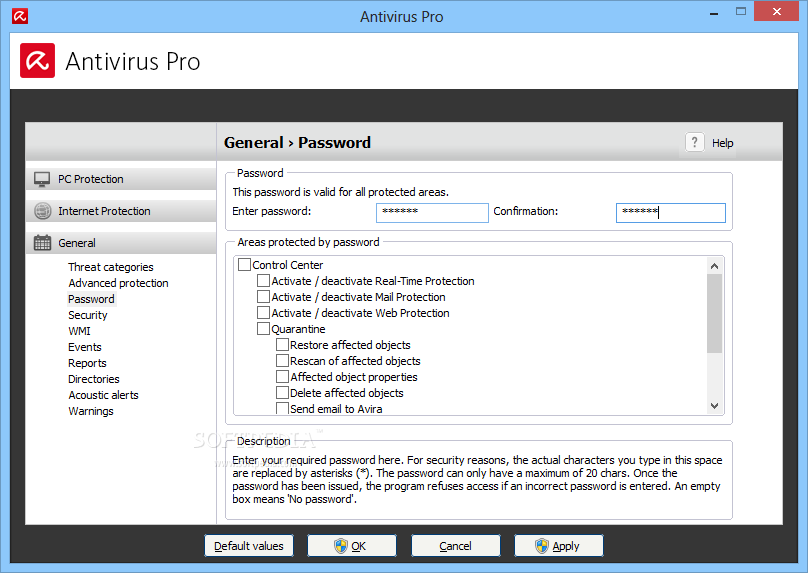Open Events settings page
This screenshot has width=808, height=573.
85,347
